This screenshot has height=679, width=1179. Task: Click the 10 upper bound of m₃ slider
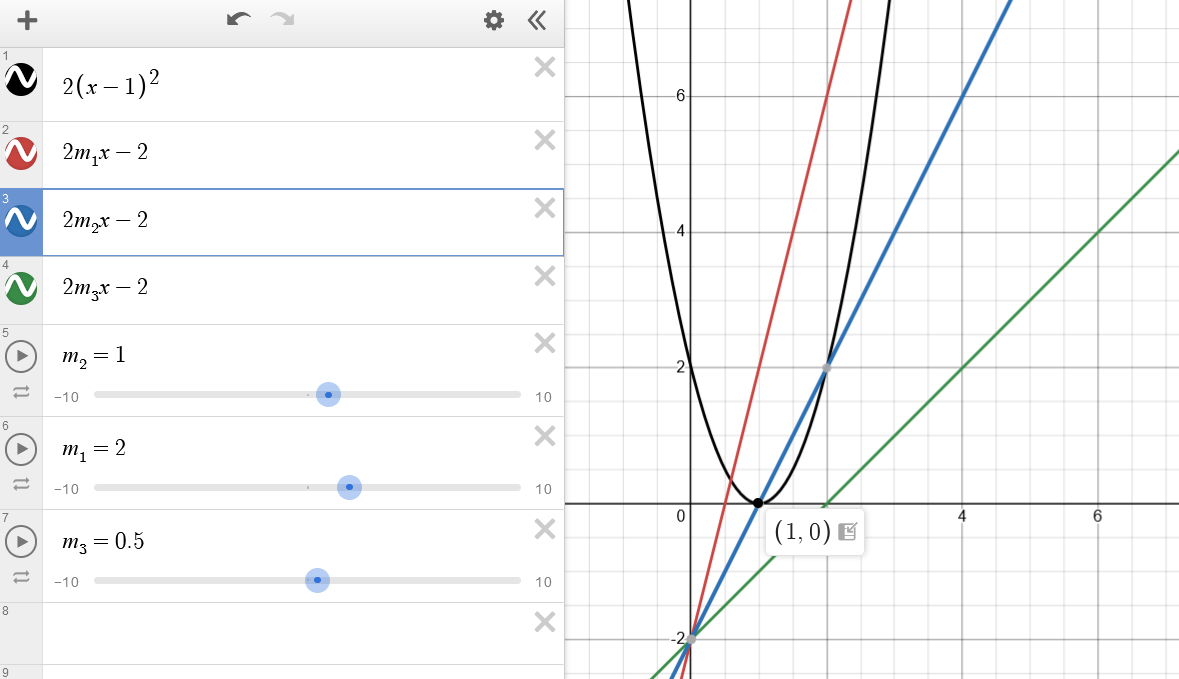pos(543,582)
